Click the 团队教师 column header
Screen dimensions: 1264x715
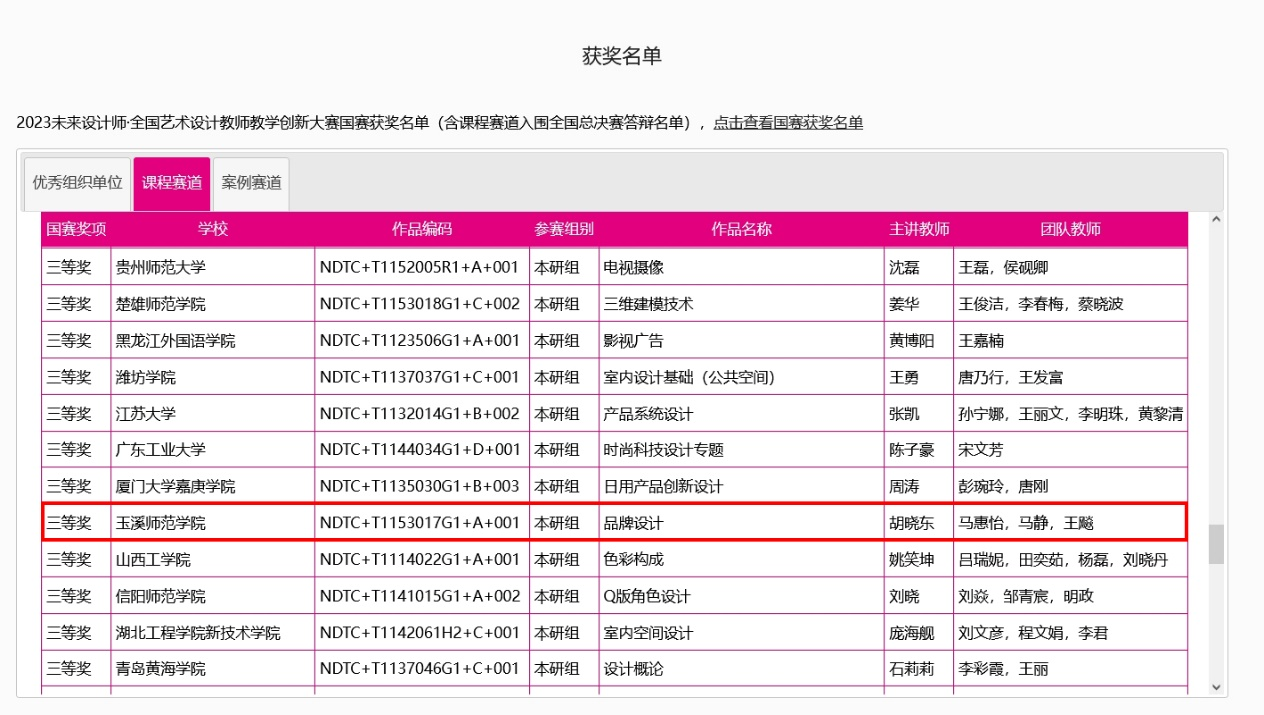(x=1070, y=229)
